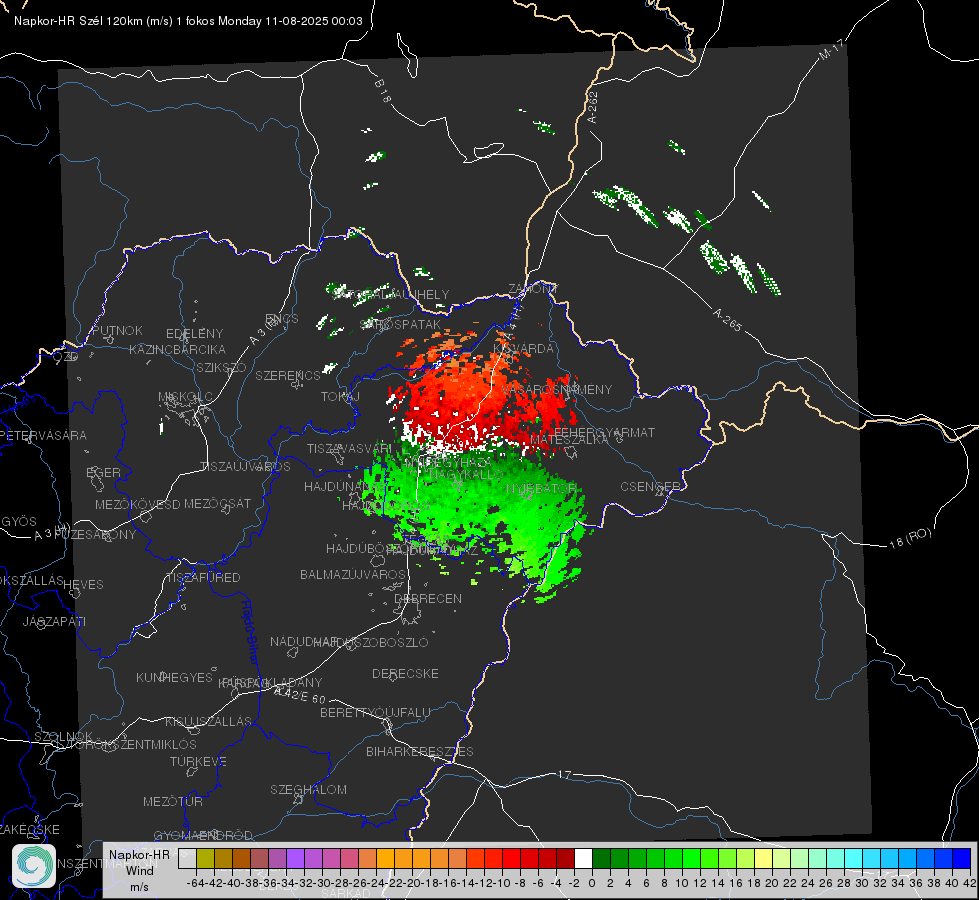Click the white swatch between -2 and 0
This screenshot has width=979, height=900.
coord(583,858)
